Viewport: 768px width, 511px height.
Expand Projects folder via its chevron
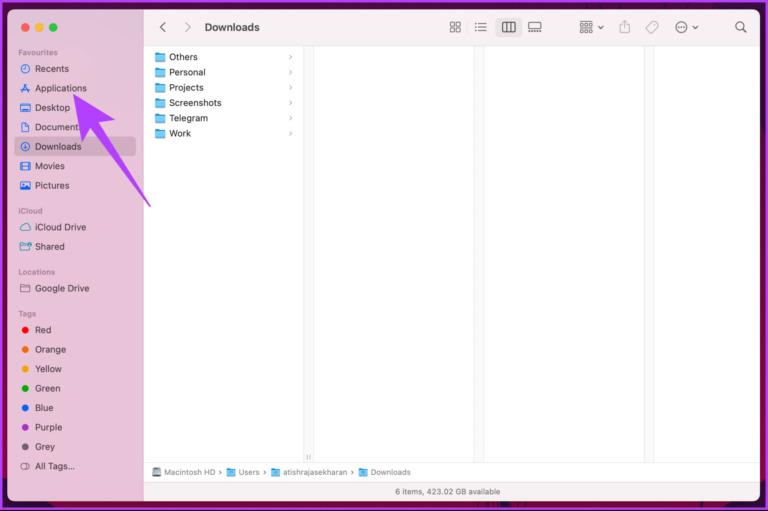click(290, 88)
